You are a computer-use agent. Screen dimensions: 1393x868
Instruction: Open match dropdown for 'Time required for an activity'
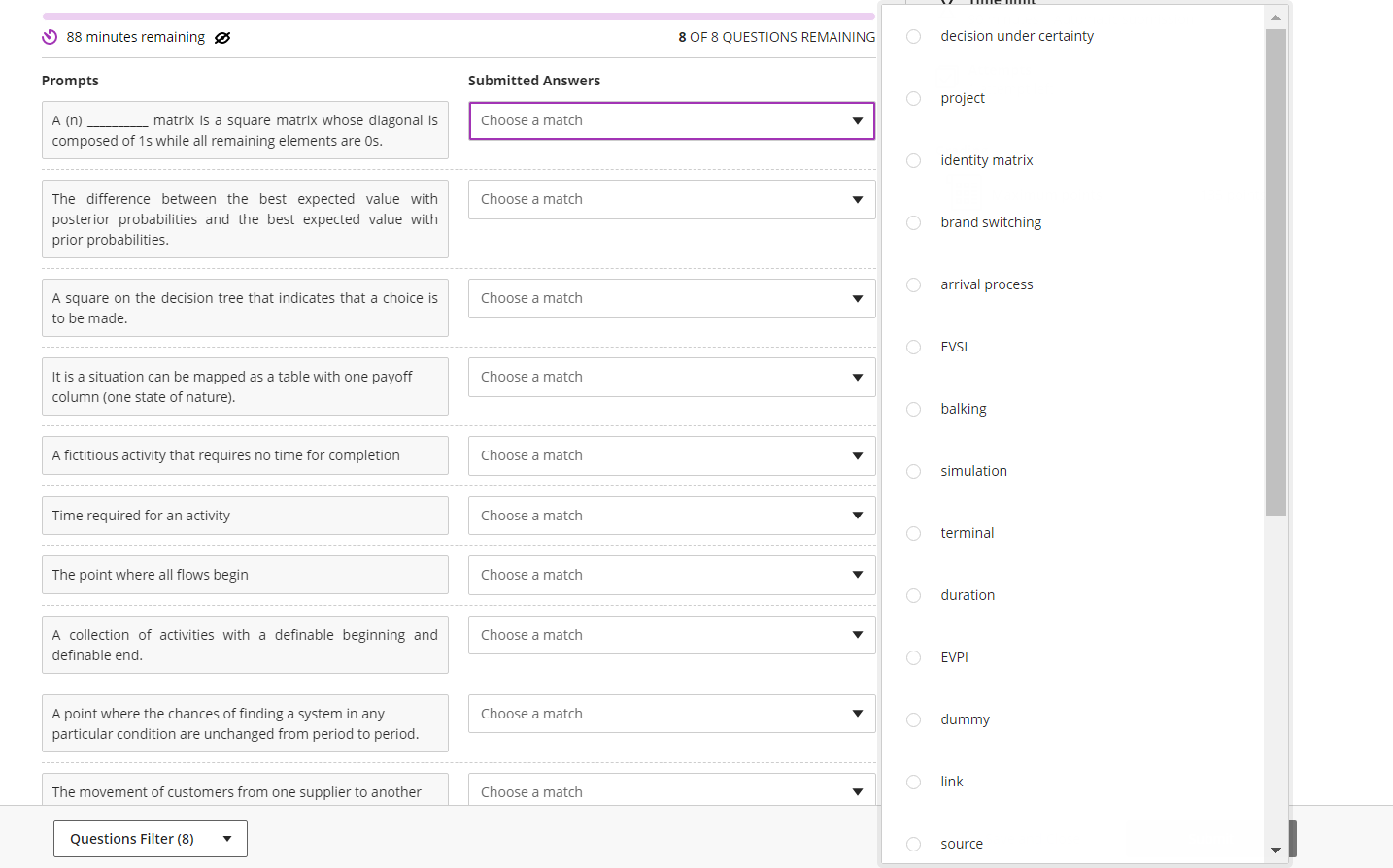pyautogui.click(x=671, y=516)
